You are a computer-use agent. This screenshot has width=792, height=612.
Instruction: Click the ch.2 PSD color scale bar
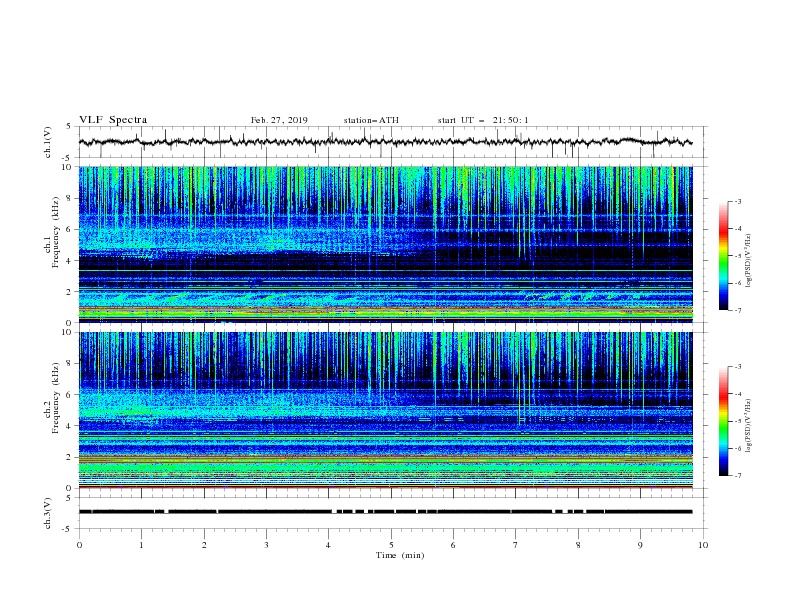724,421
